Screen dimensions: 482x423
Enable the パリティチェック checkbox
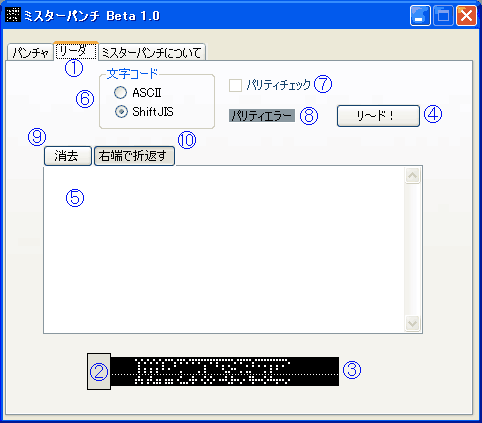coord(235,85)
